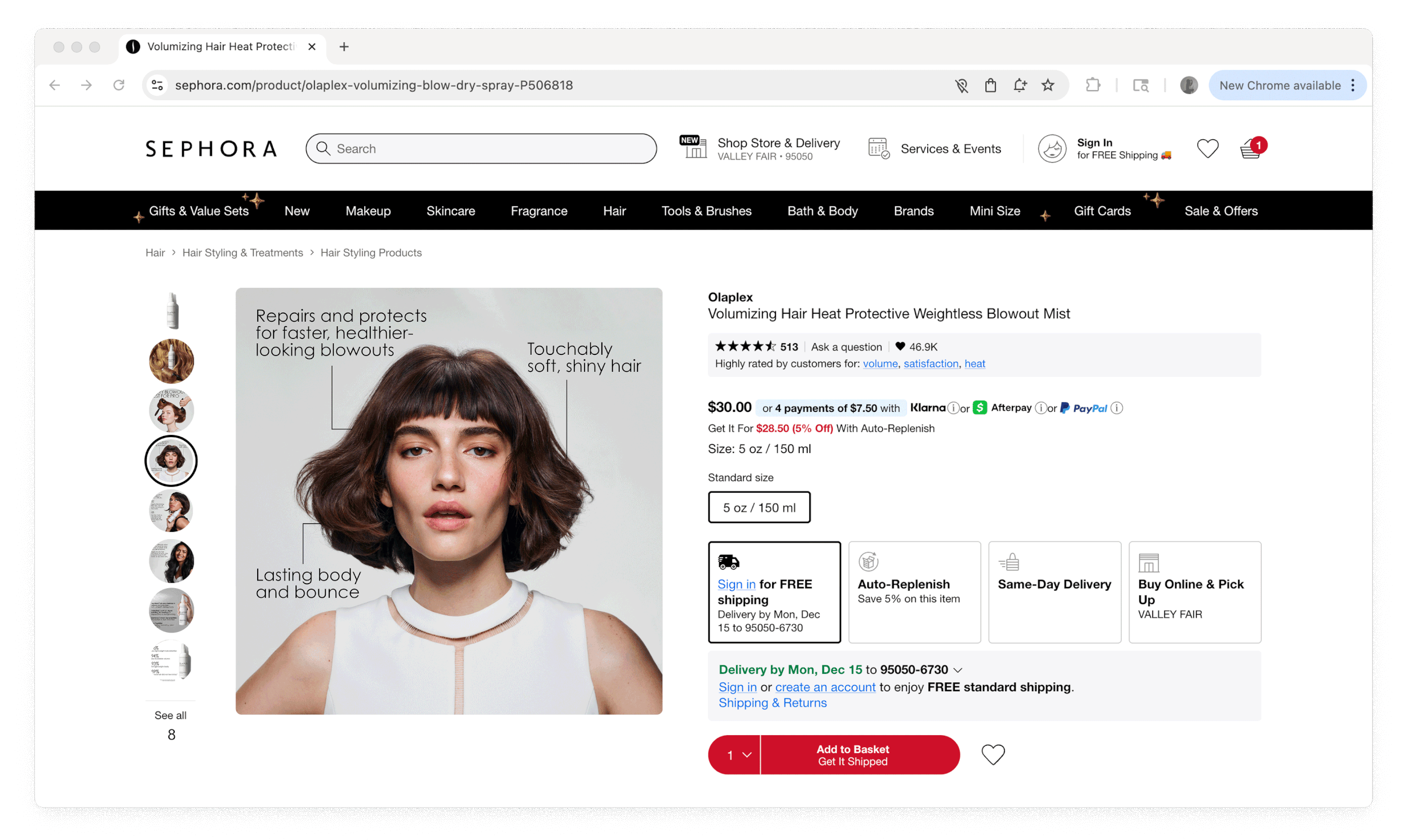
Task: Choose the Same-Day Delivery option
Action: (1054, 592)
